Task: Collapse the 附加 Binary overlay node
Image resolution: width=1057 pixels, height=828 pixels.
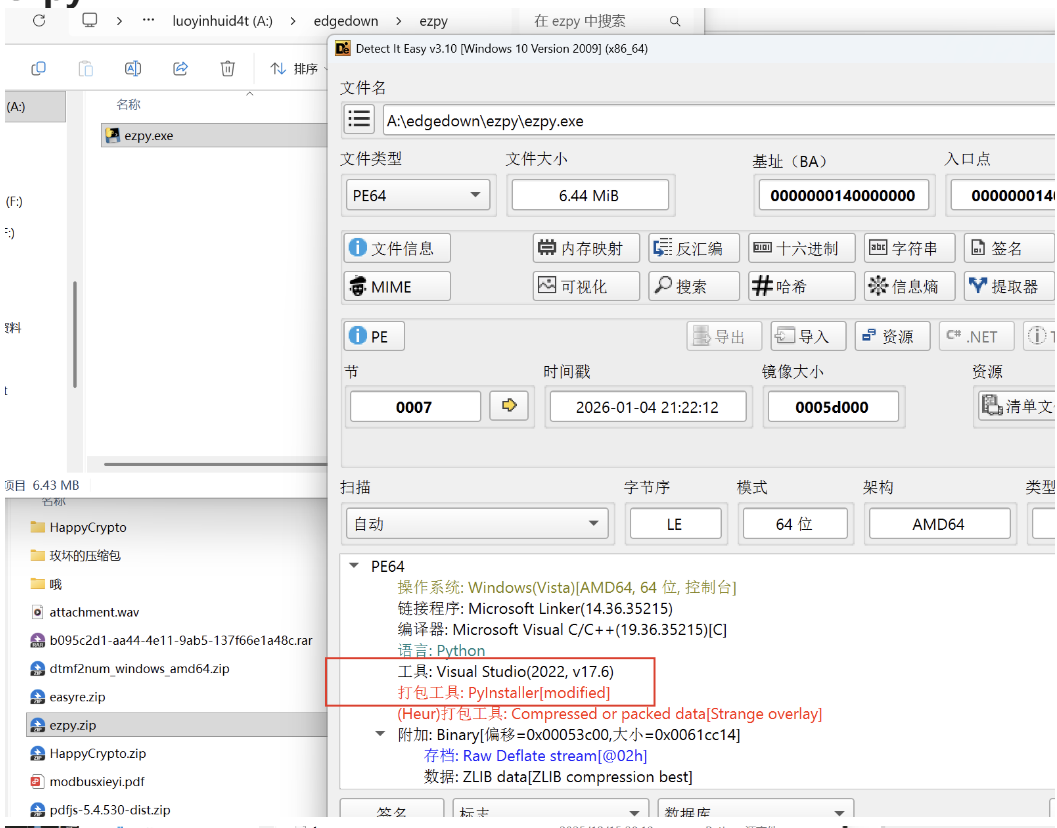Action: [380, 735]
